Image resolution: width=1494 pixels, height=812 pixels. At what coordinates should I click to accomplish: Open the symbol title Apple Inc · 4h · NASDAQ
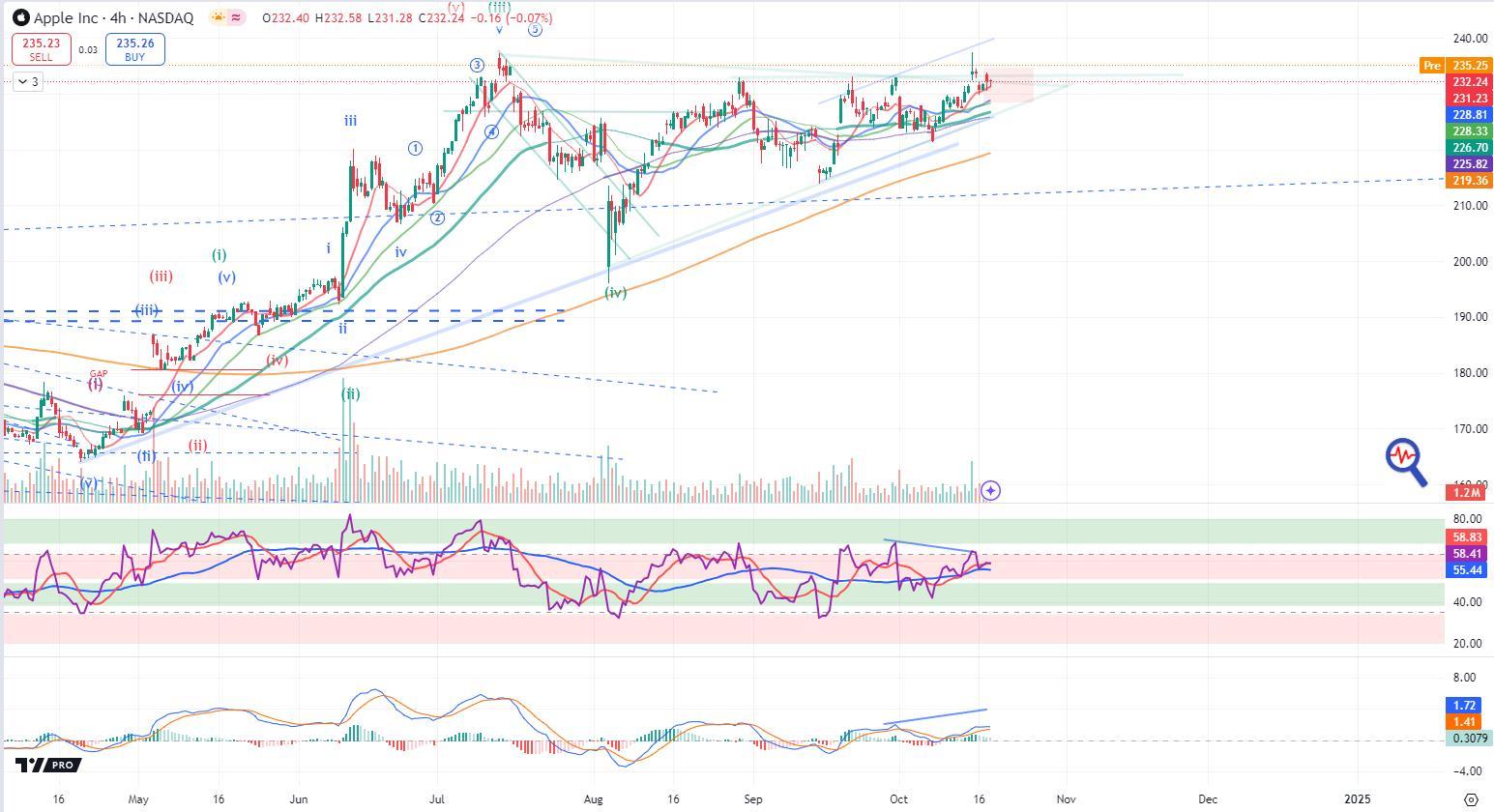pos(113,18)
